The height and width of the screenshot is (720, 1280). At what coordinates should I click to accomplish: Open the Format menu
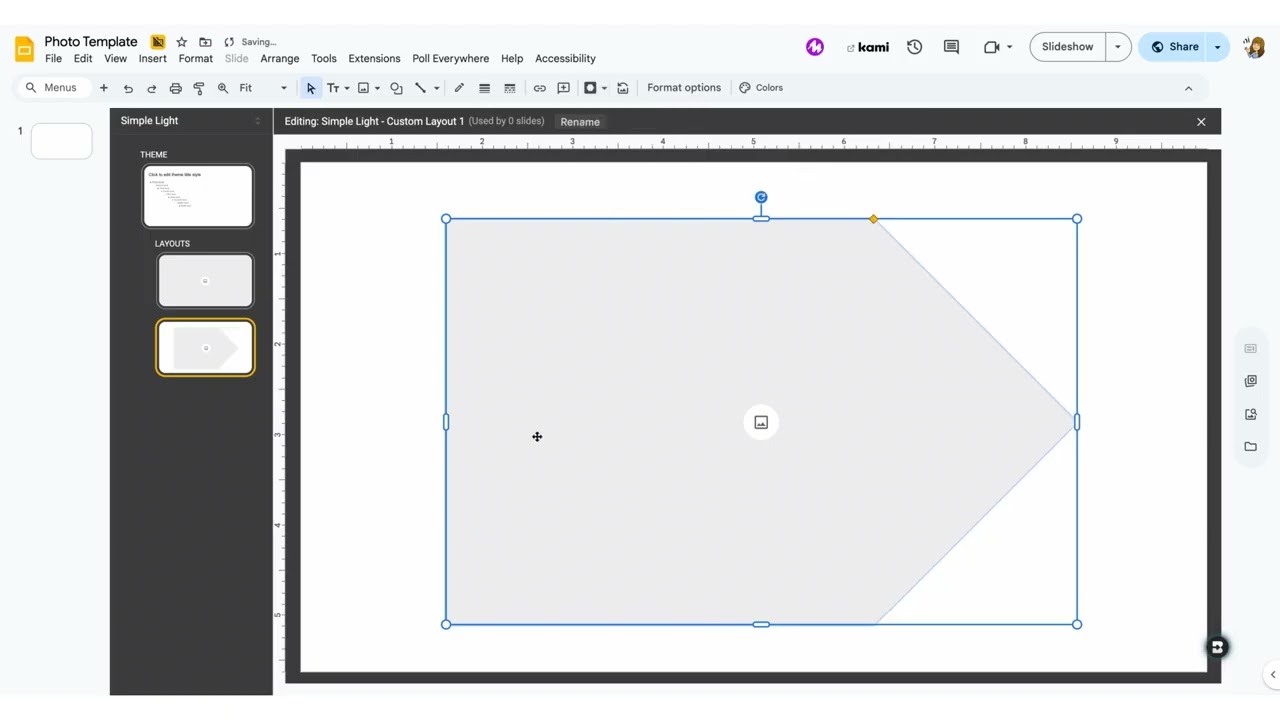coord(196,59)
